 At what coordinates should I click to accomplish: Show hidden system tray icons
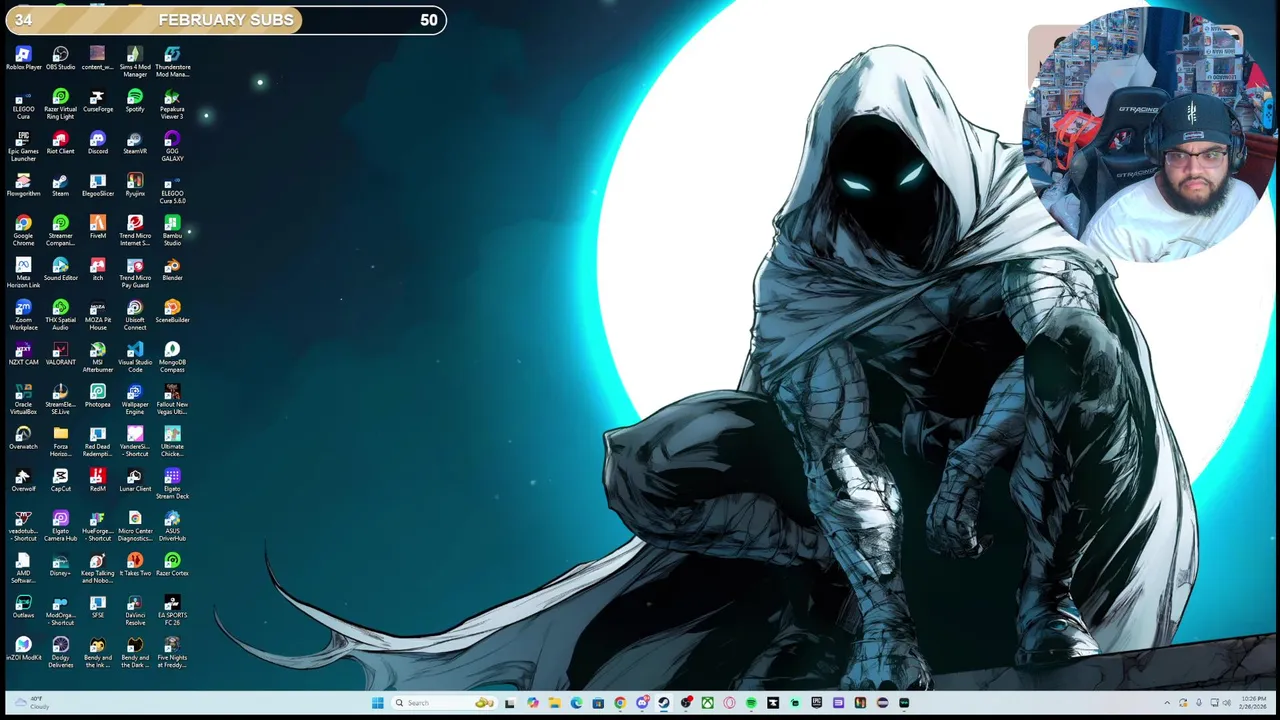(1166, 703)
